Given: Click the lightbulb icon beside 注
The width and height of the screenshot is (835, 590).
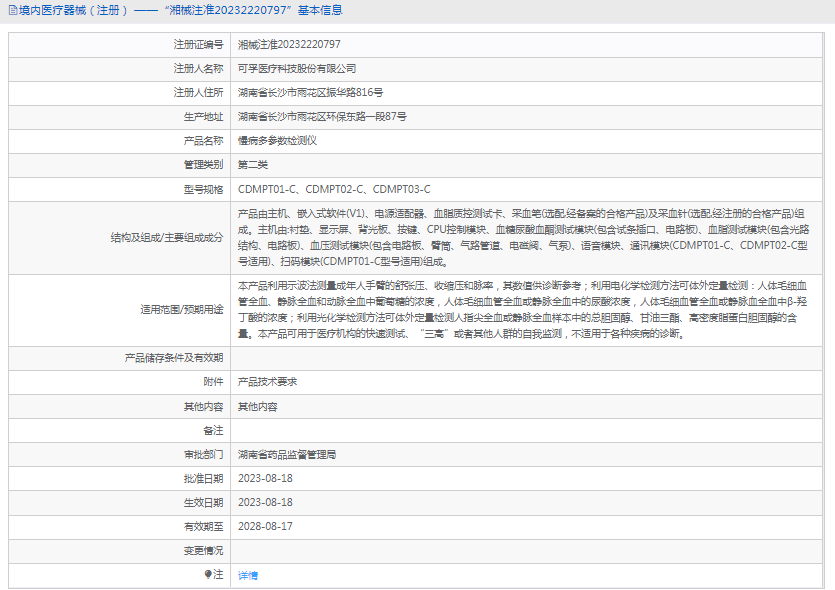Looking at the screenshot, I should (x=208, y=574).
